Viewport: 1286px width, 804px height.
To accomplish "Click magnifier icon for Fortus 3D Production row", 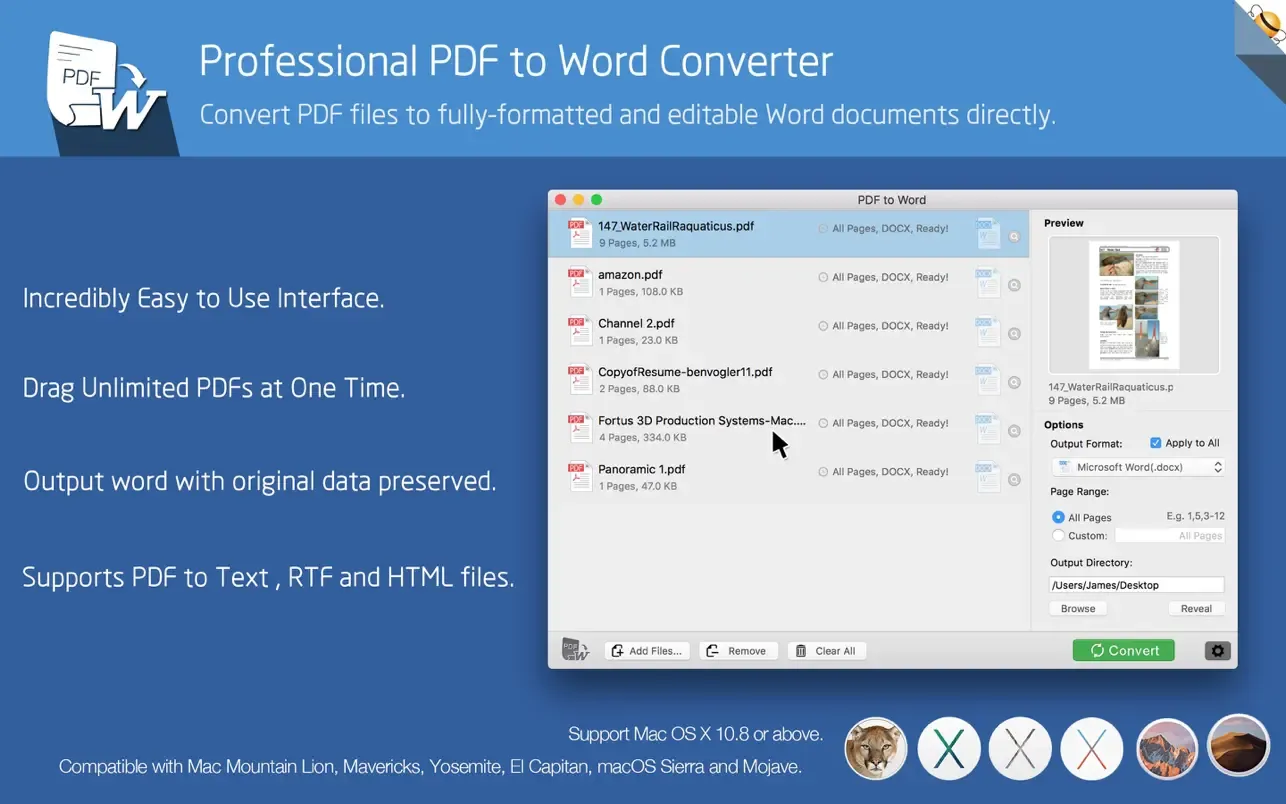I will pyautogui.click(x=1014, y=432).
